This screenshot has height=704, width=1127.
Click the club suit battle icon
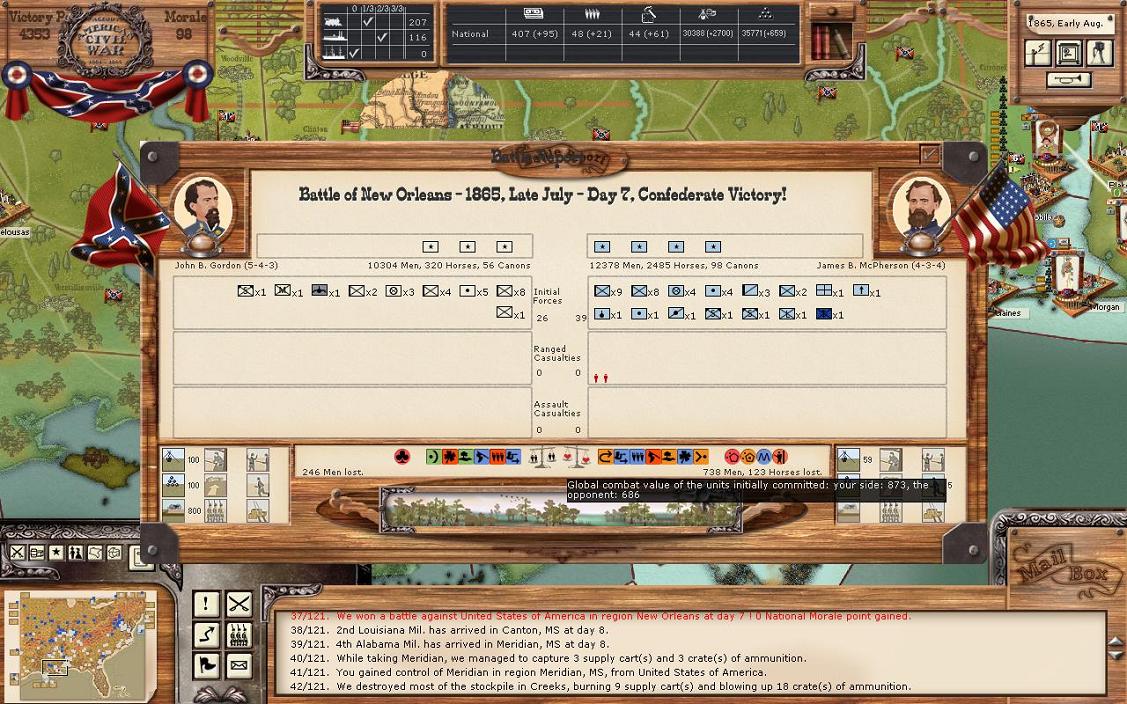tap(402, 457)
